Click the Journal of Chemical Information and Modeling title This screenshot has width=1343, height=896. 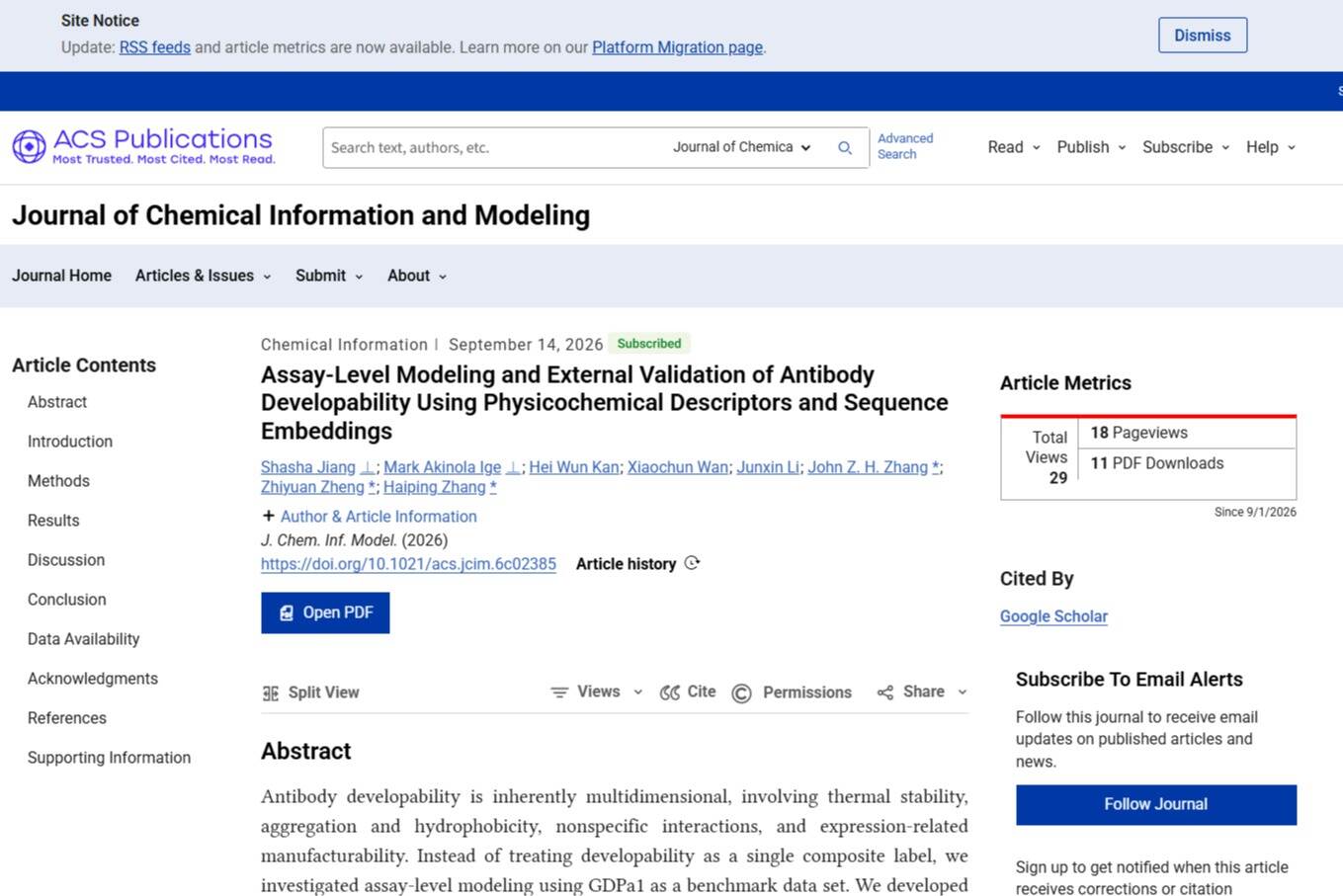click(x=300, y=215)
